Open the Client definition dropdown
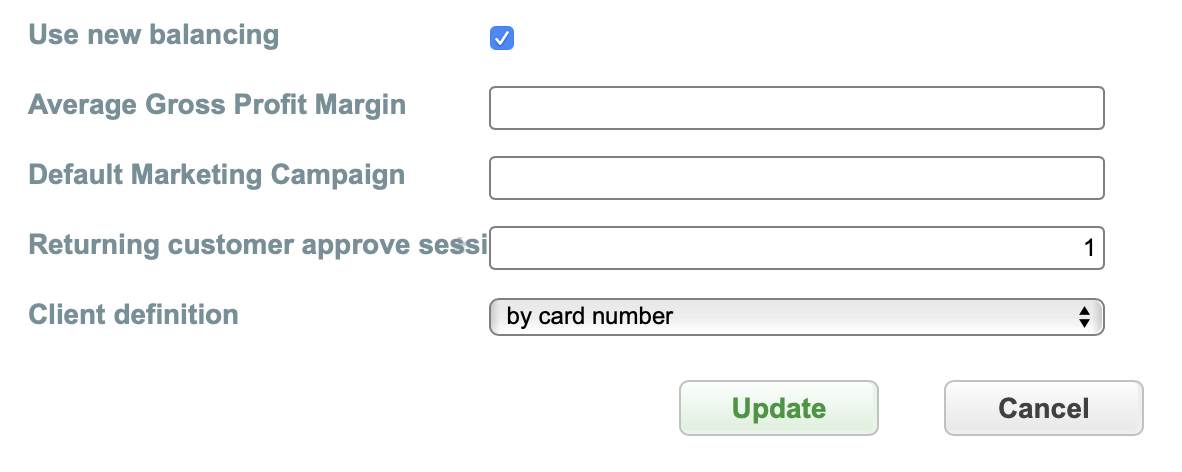Screen dimensions: 1182x472 [796, 317]
